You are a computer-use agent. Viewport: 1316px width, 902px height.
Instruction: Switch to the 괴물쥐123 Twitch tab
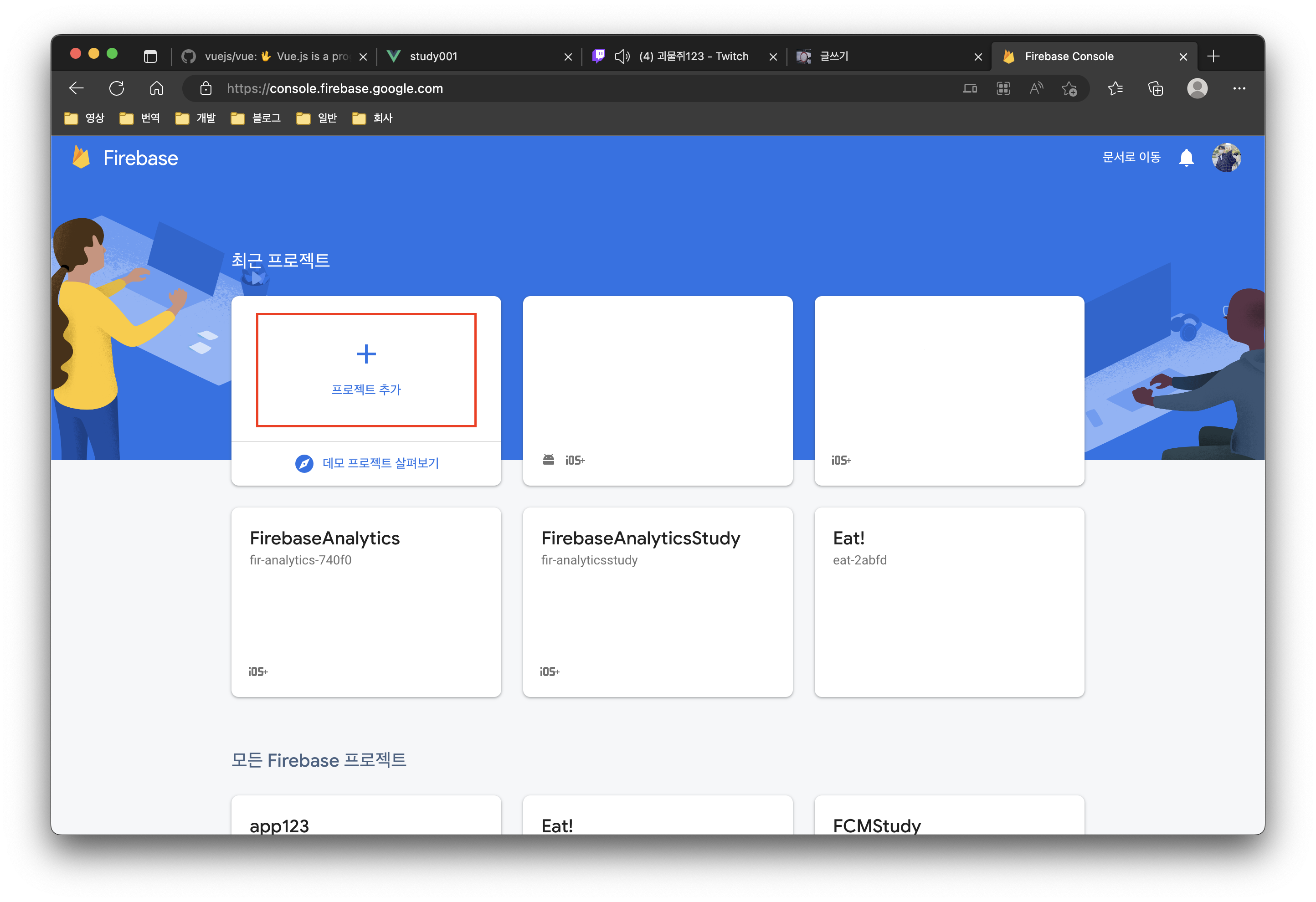tap(684, 56)
